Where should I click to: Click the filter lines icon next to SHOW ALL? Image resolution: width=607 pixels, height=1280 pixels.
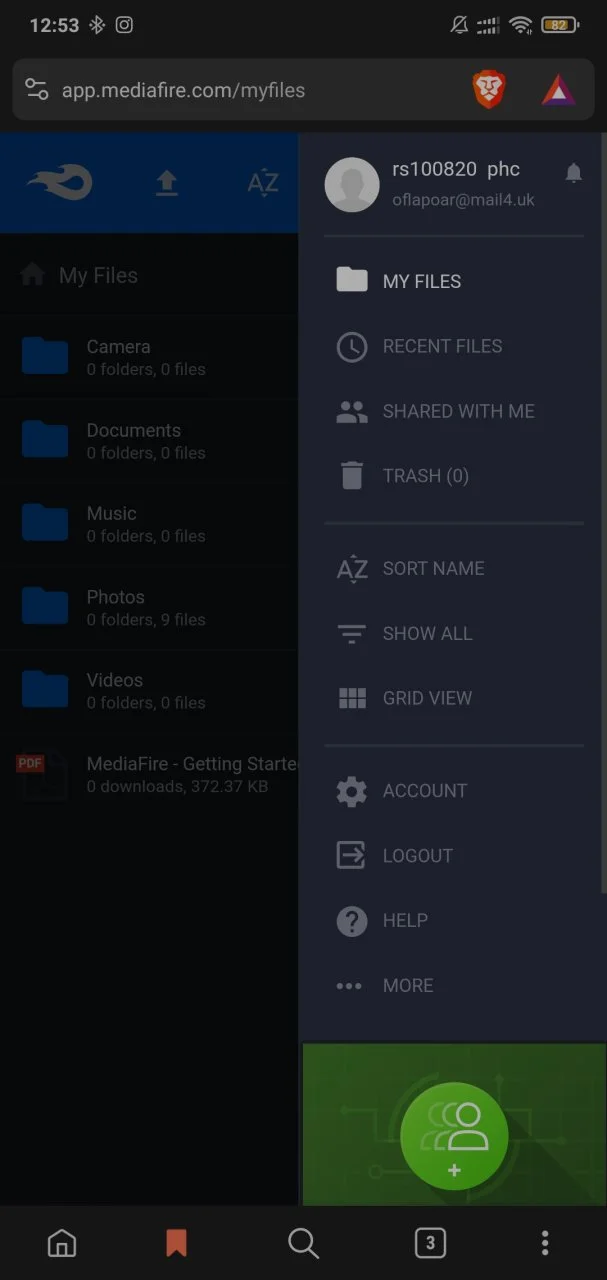point(351,633)
